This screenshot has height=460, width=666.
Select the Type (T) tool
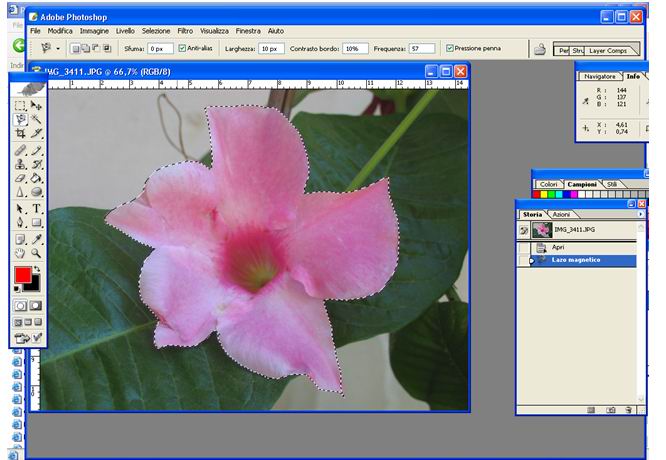pos(37,209)
